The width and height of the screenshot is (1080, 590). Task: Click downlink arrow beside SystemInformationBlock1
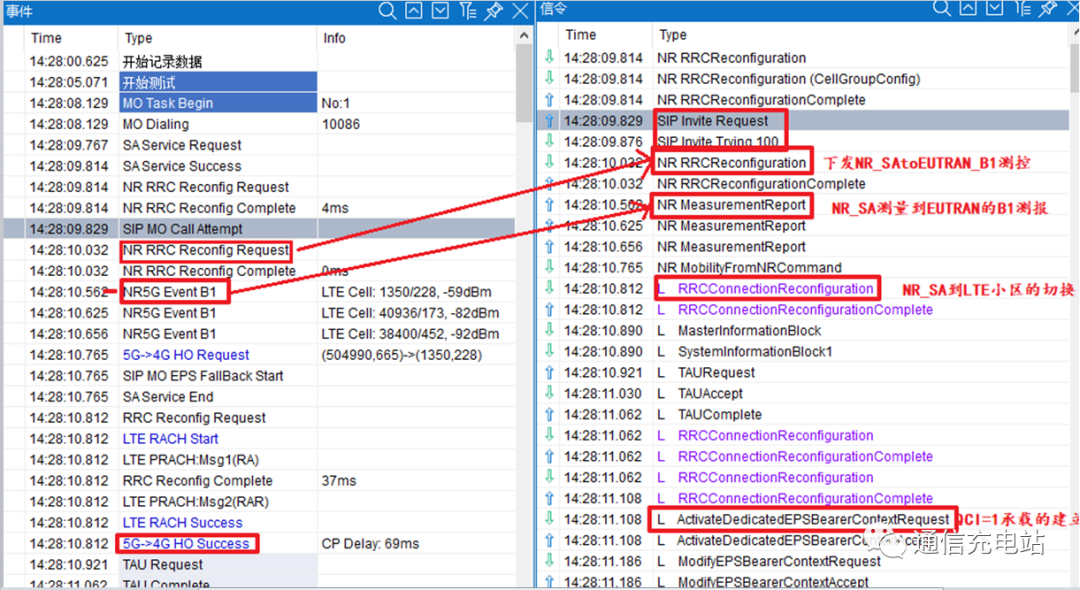[549, 351]
